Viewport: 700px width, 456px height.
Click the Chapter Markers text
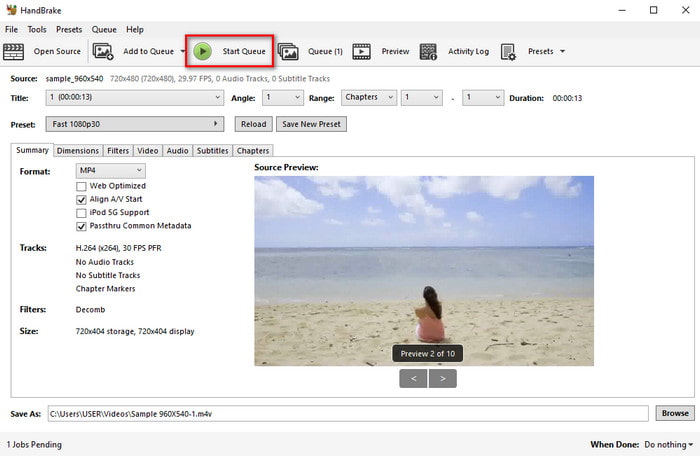105,289
